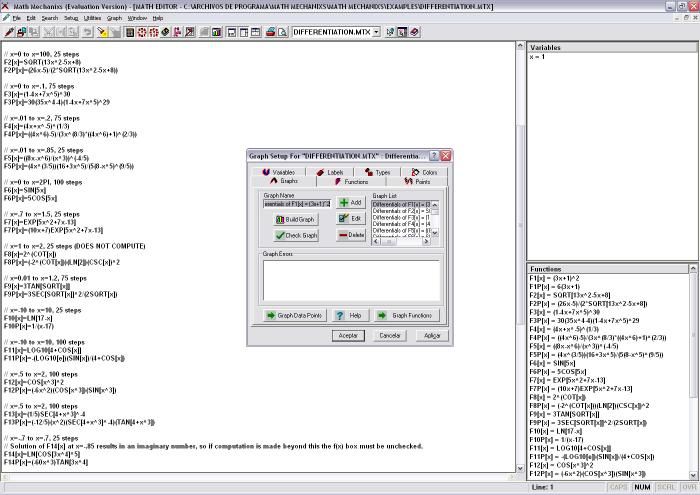Click the Build Graph button

coord(296,219)
